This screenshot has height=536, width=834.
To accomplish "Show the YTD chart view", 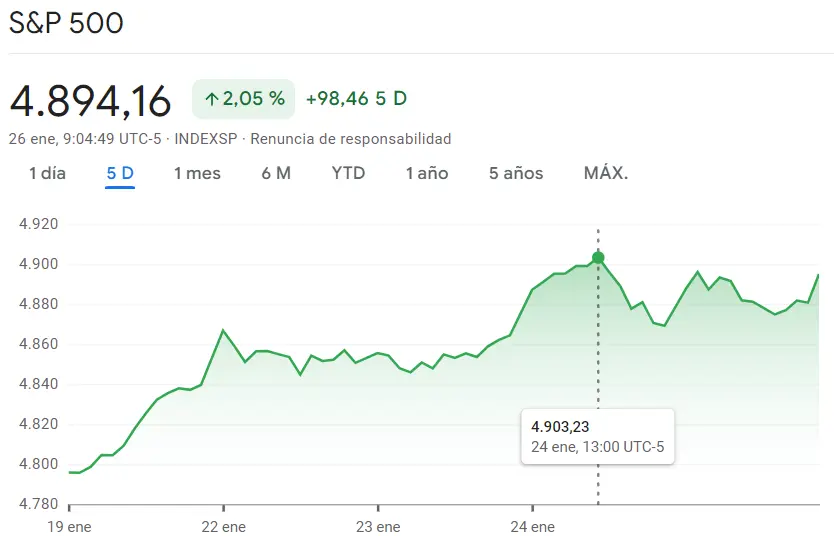I will 348,173.
